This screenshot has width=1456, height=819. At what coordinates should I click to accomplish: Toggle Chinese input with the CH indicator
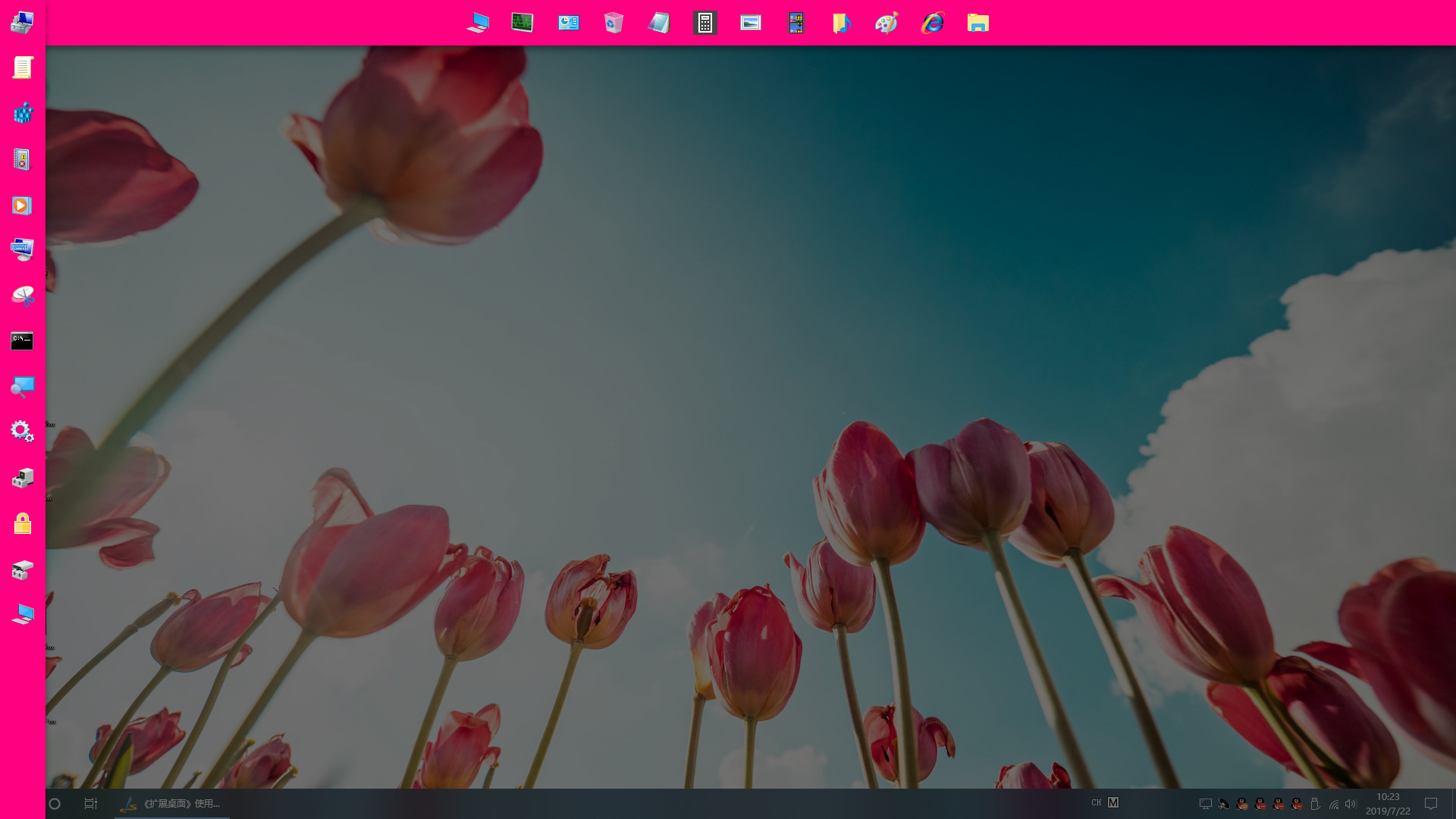(1095, 802)
